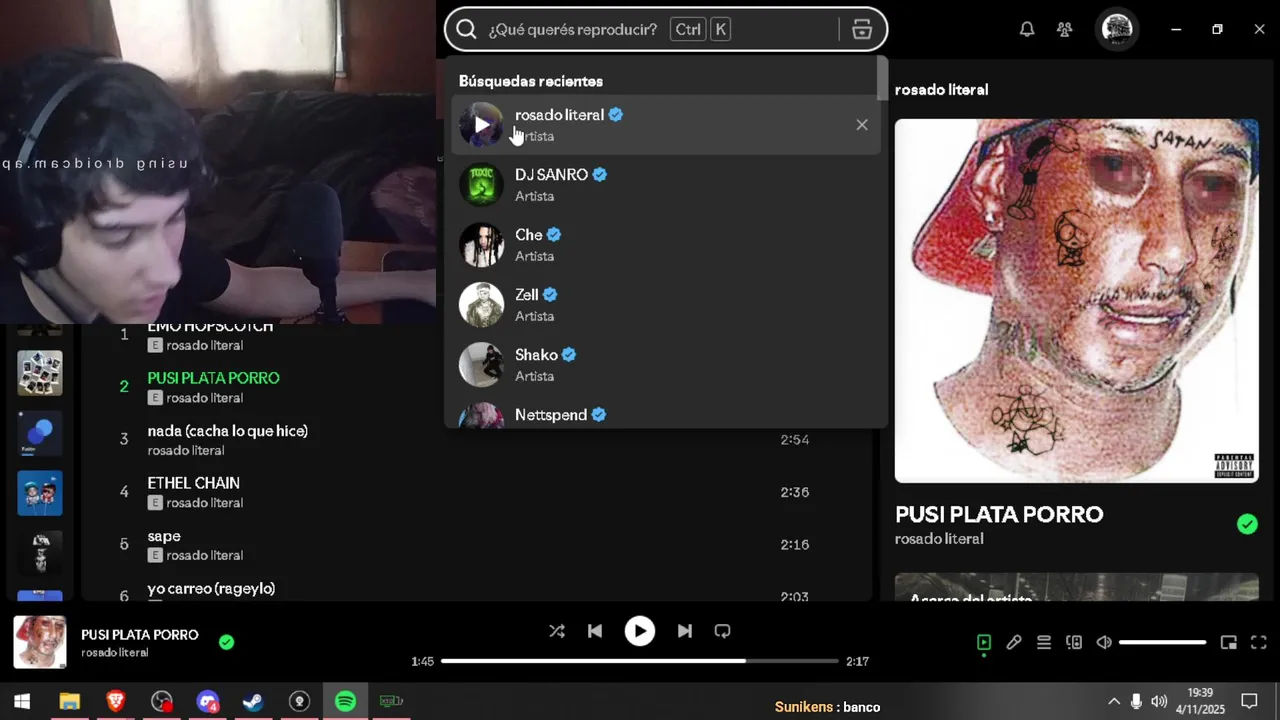
Task: Open Windows notification center icon
Action: coord(1249,701)
